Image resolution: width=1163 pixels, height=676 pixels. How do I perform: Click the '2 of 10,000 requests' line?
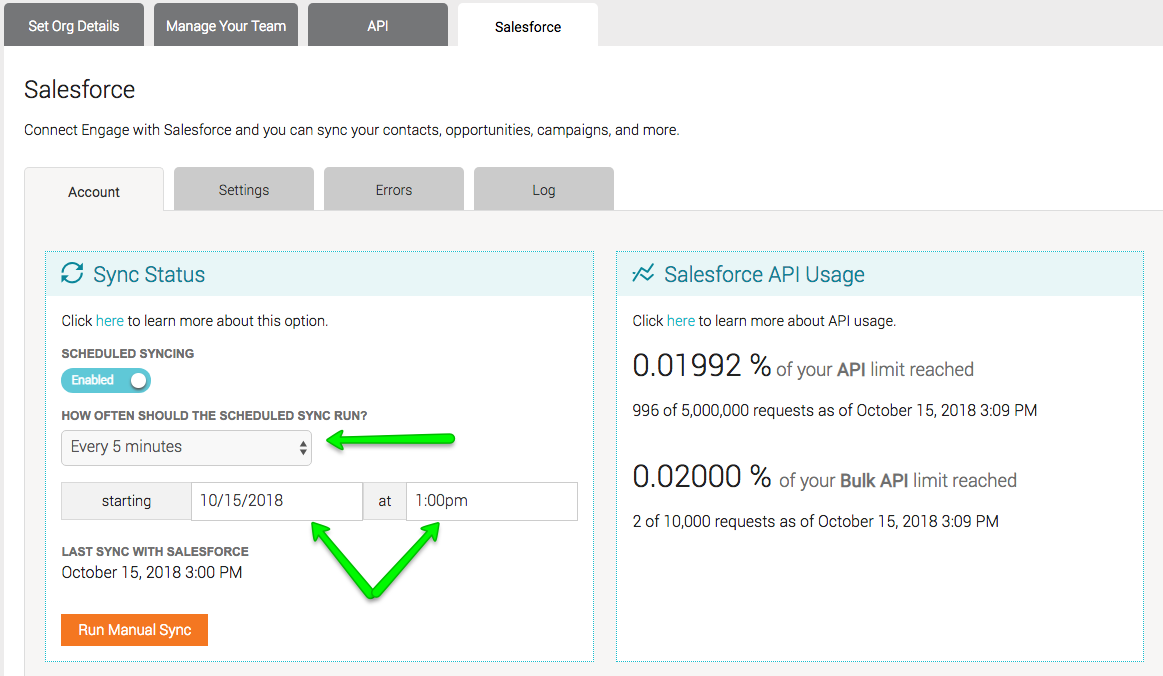[815, 522]
